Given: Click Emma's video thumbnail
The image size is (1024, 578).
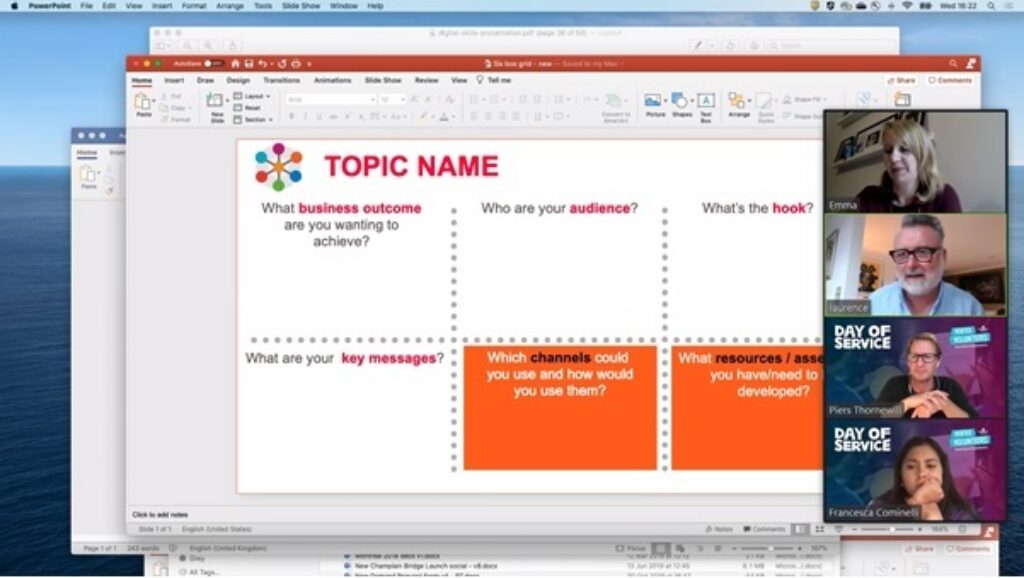Looking at the screenshot, I should pos(916,162).
